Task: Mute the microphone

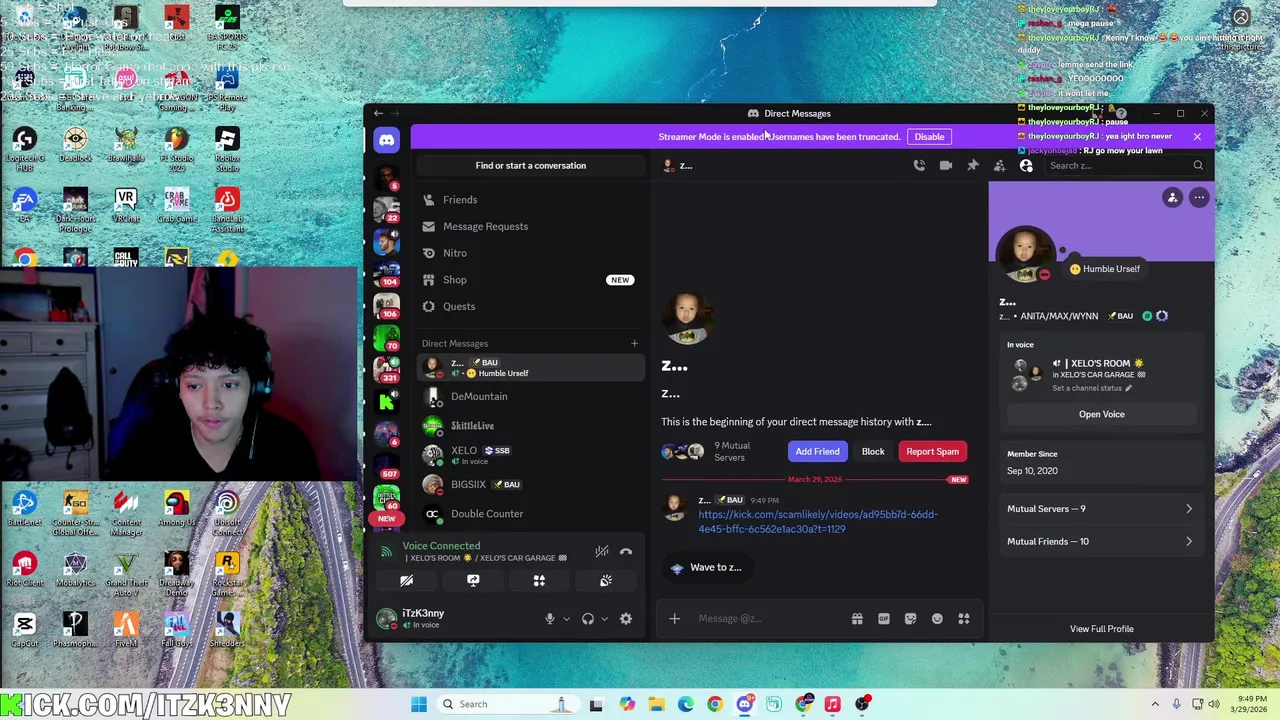Action: coord(549,619)
